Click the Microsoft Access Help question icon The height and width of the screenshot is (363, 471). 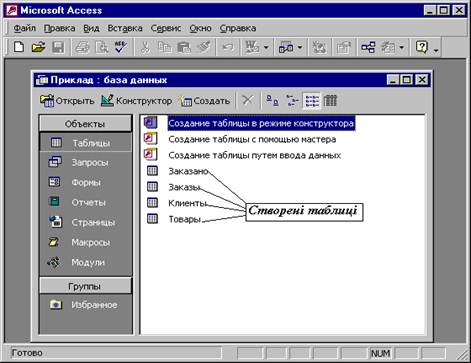click(x=422, y=47)
